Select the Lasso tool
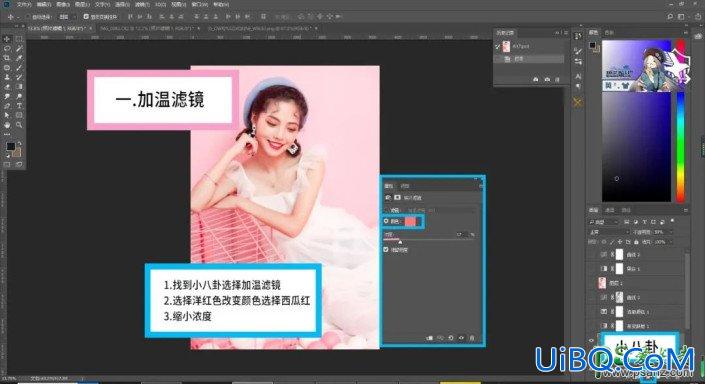 [x=7, y=49]
